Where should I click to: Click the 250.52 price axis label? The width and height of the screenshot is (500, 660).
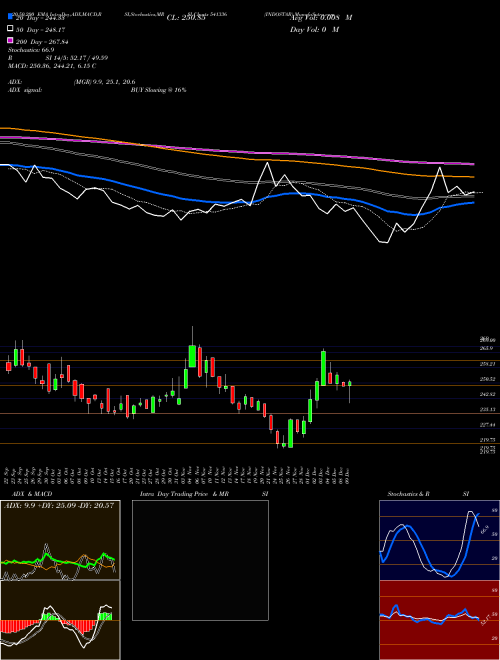click(487, 379)
